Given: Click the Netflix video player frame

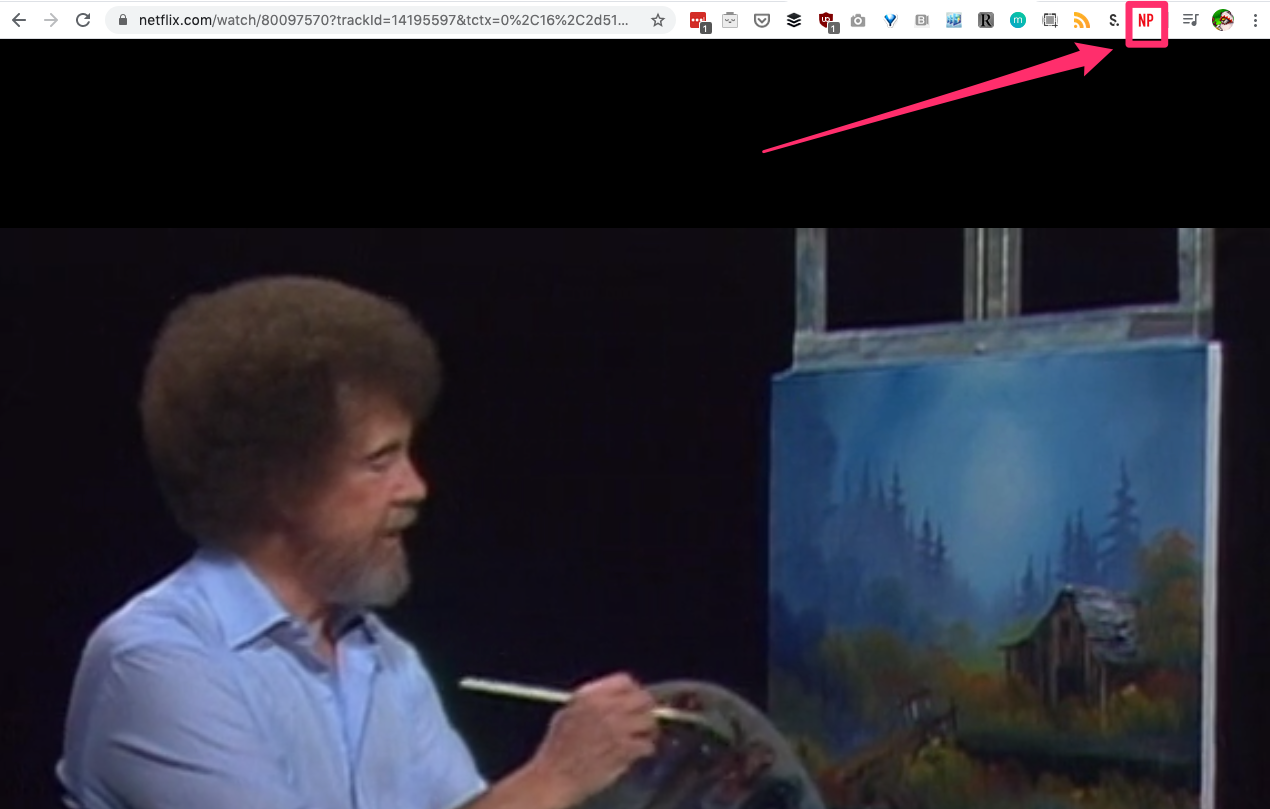Looking at the screenshot, I should click(x=635, y=424).
